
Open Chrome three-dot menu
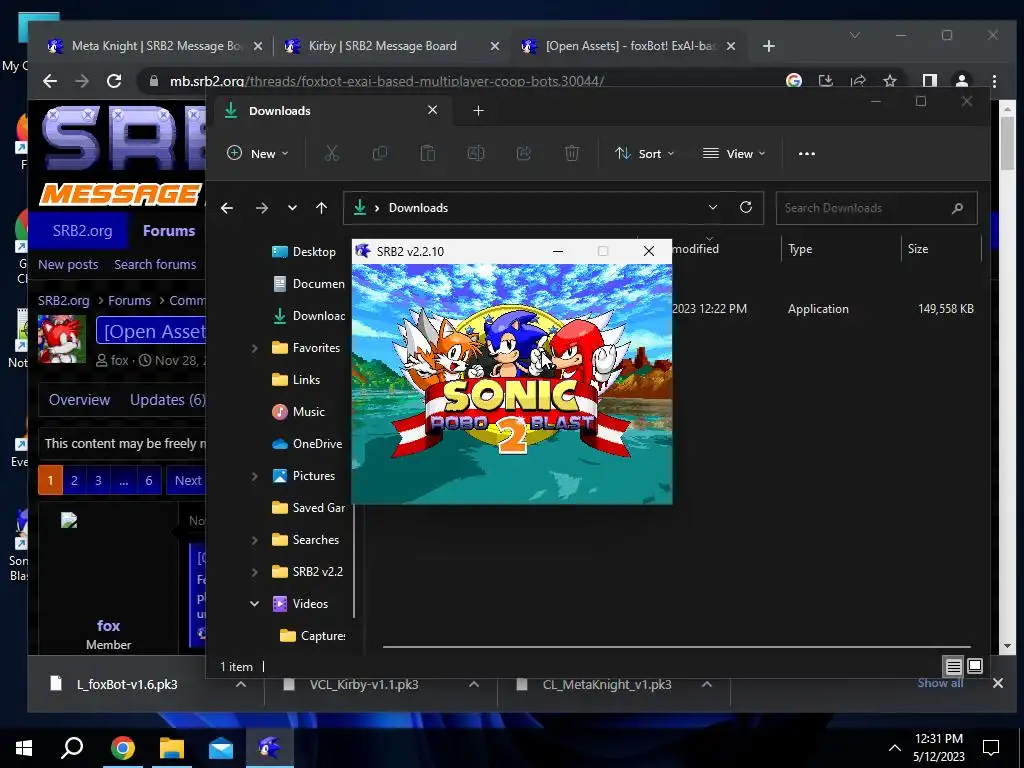(x=994, y=81)
